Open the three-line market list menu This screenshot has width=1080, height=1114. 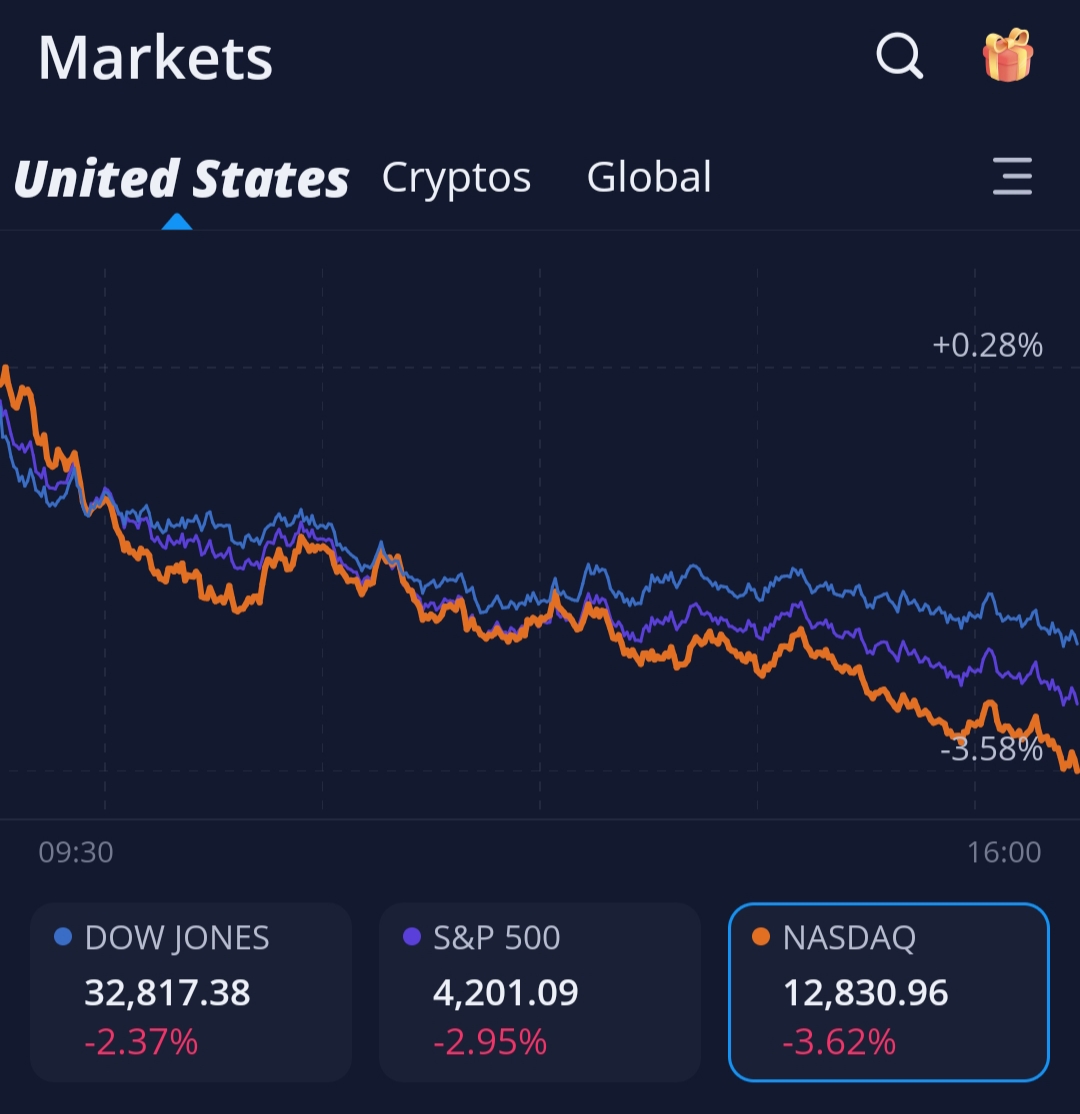1012,177
